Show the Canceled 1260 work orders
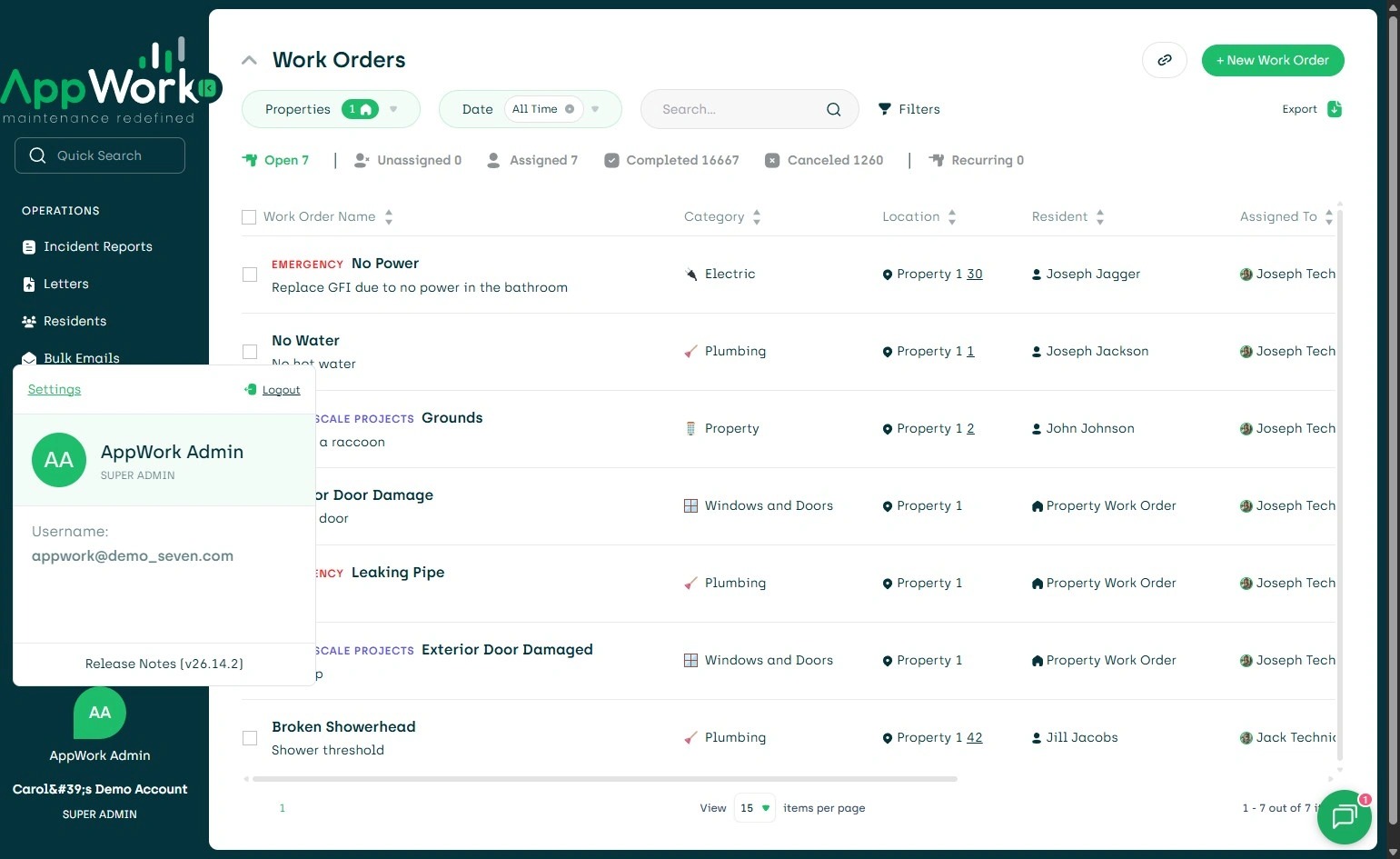This screenshot has height=859, width=1400. [x=824, y=160]
